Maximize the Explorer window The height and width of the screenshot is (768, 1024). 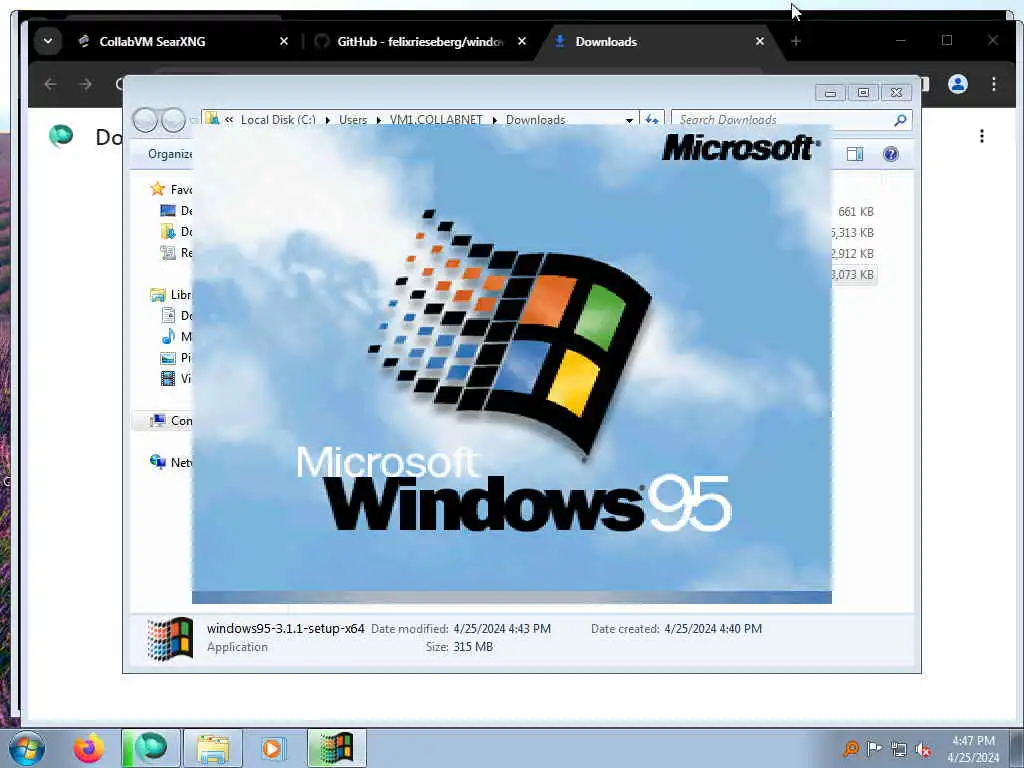pos(863,93)
